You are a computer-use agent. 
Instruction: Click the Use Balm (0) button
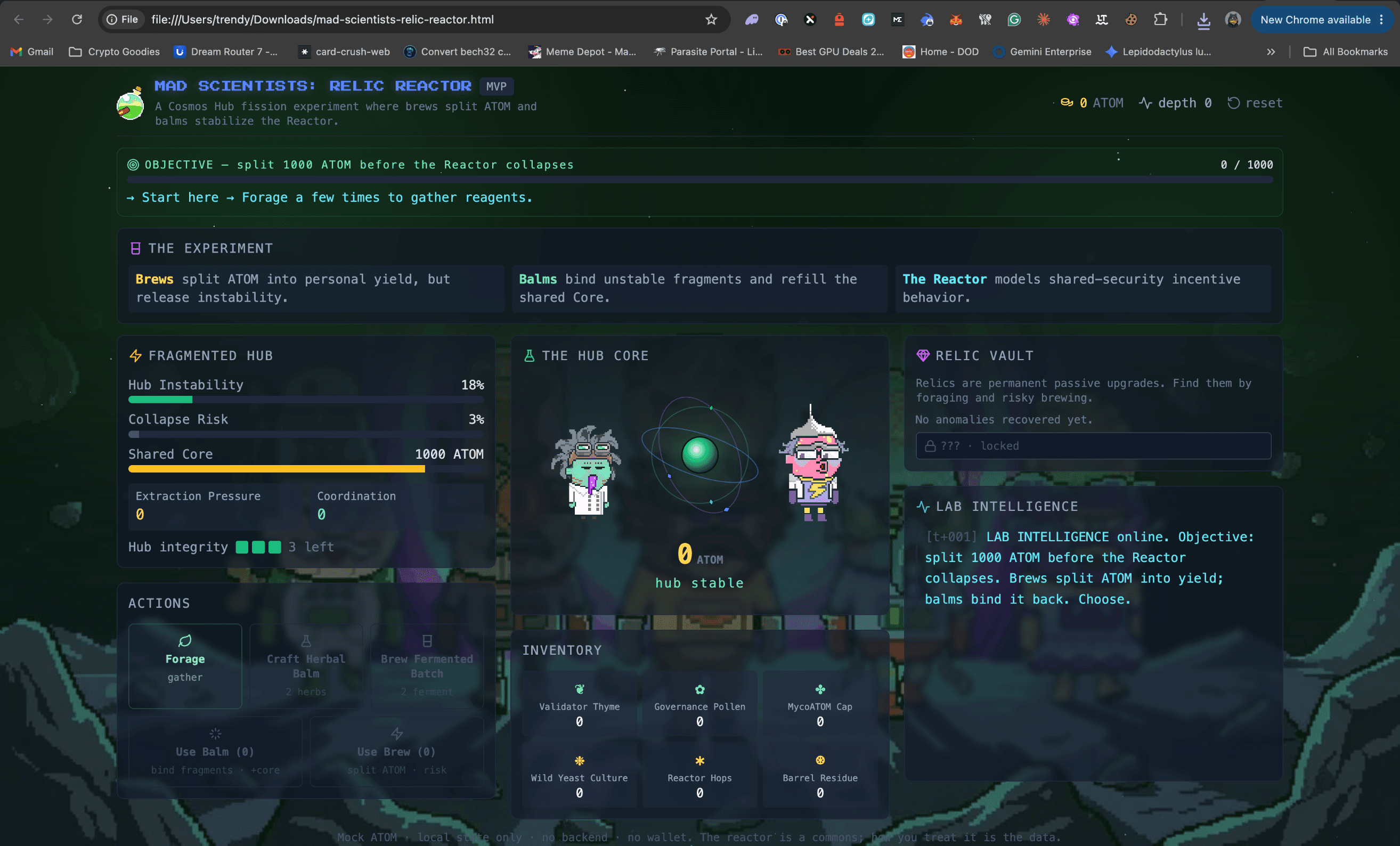(215, 751)
